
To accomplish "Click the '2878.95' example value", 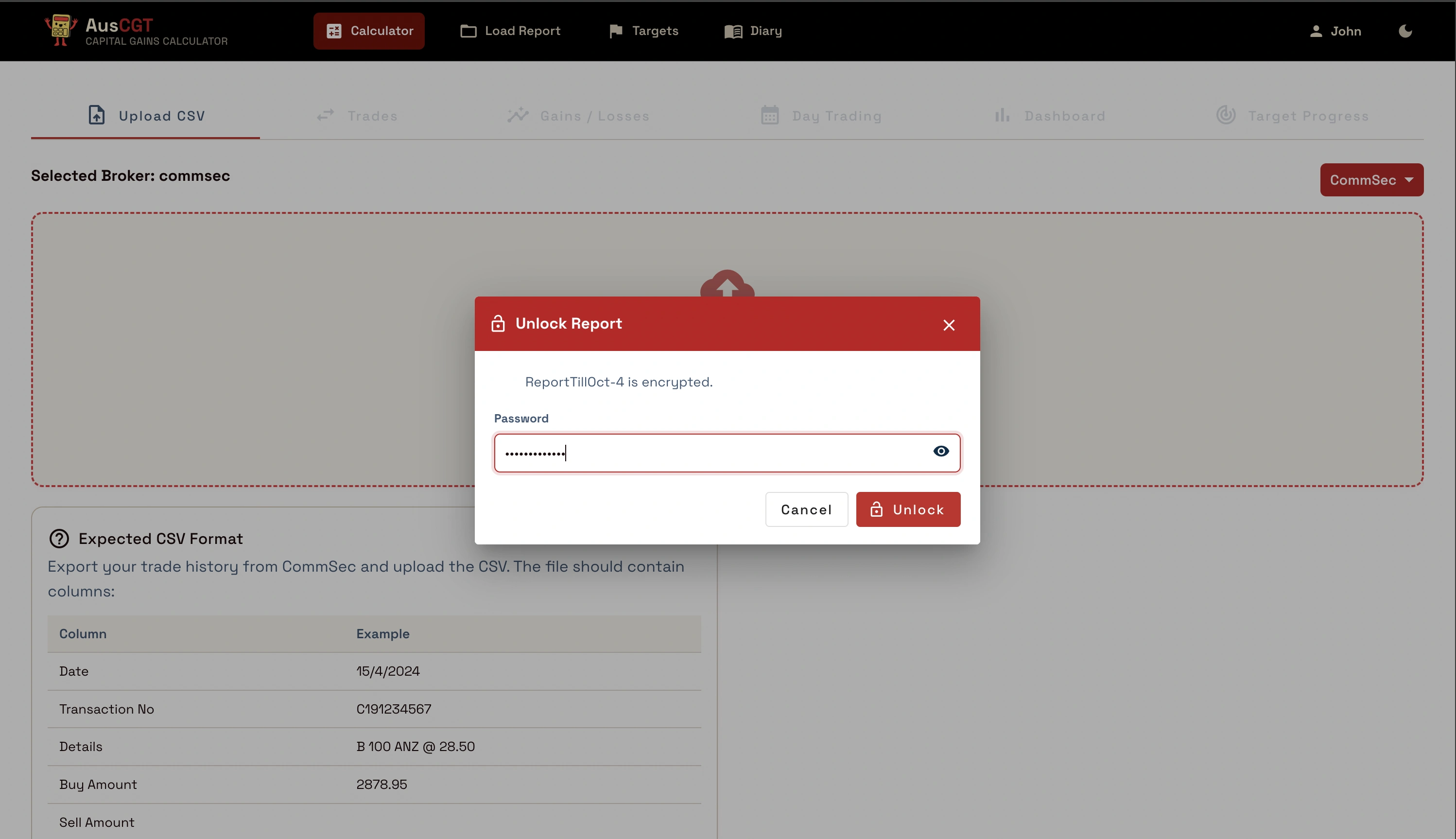I will tap(381, 784).
